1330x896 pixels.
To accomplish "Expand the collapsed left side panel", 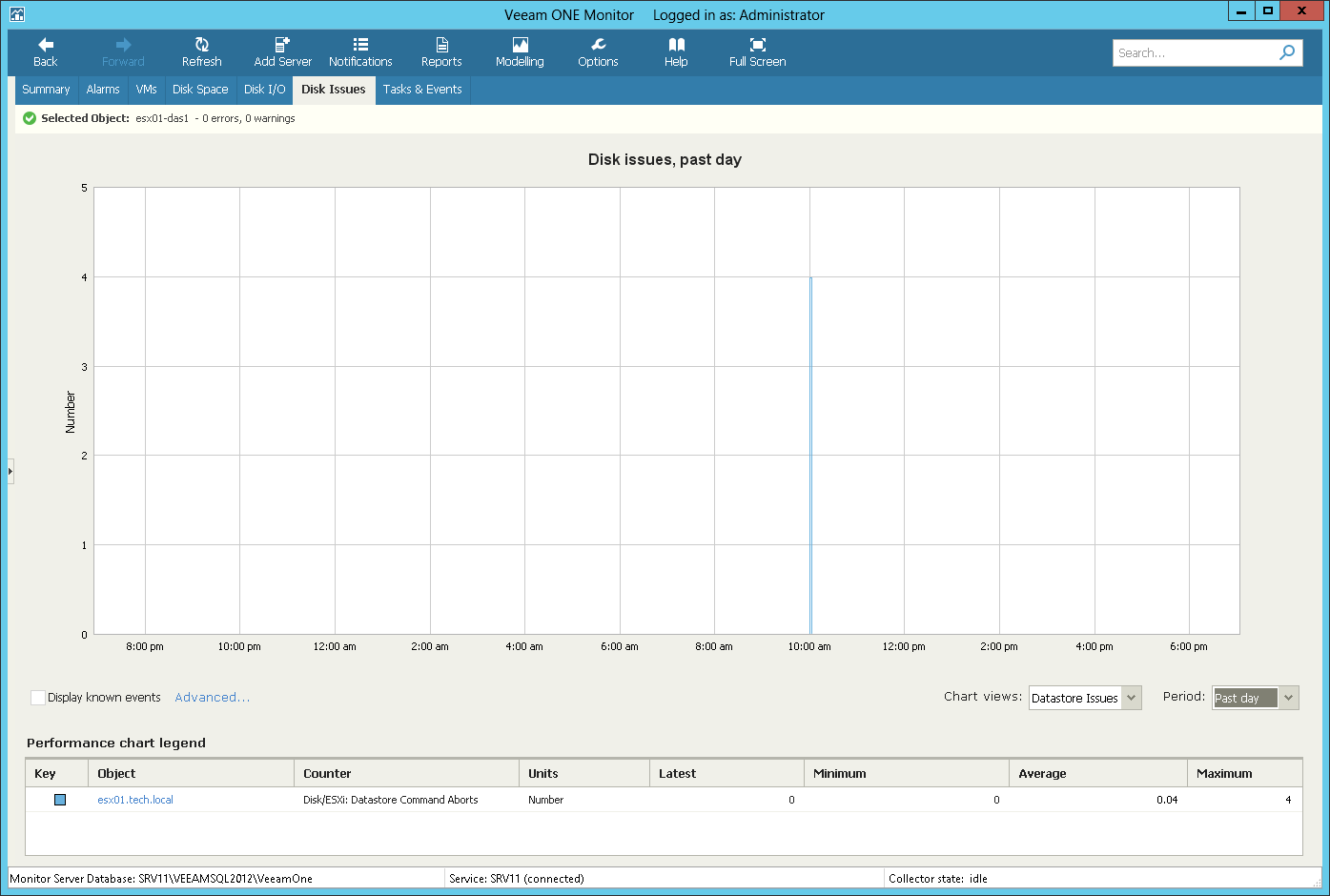I will pos(10,471).
